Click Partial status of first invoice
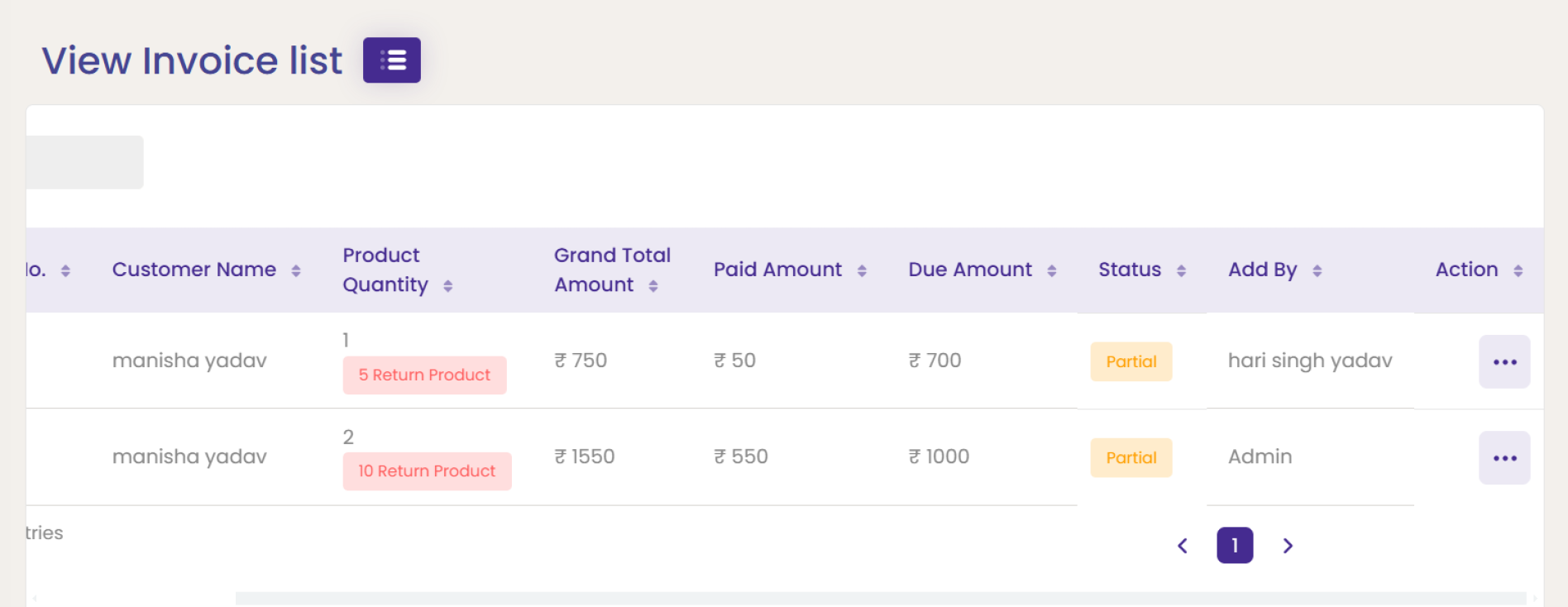 [x=1131, y=362]
